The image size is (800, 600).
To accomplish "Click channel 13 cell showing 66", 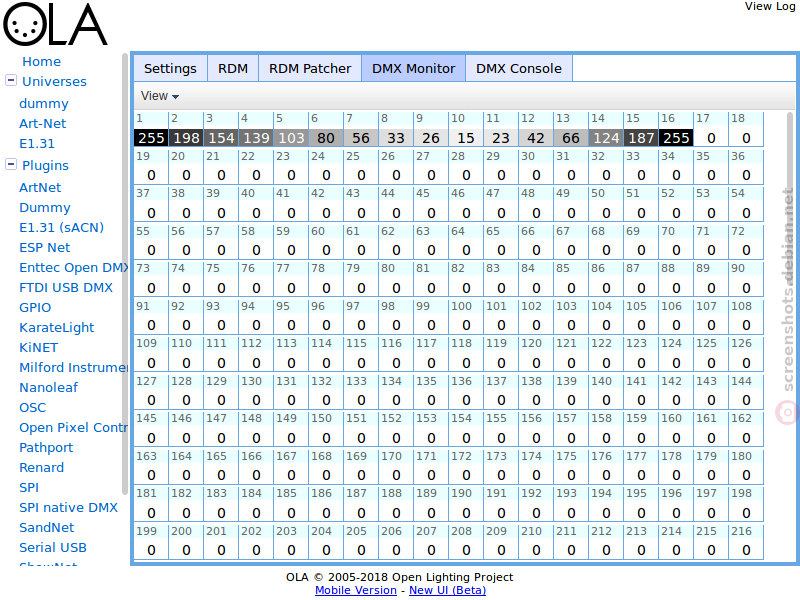I will (x=571, y=129).
